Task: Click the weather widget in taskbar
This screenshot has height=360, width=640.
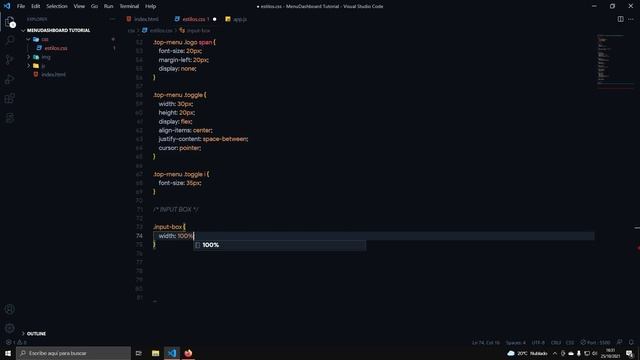Action: pos(527,353)
